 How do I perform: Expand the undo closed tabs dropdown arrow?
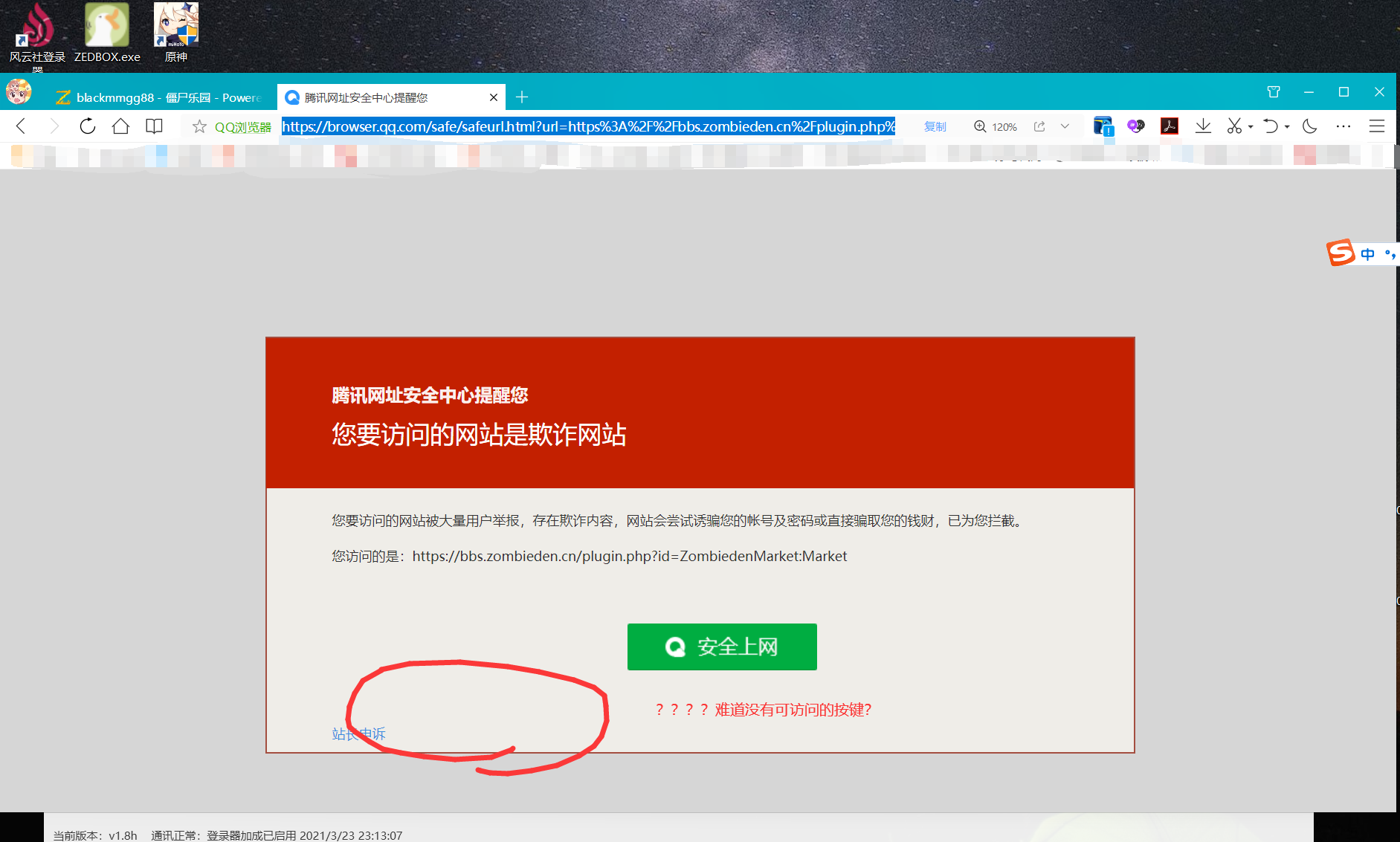click(x=1287, y=127)
